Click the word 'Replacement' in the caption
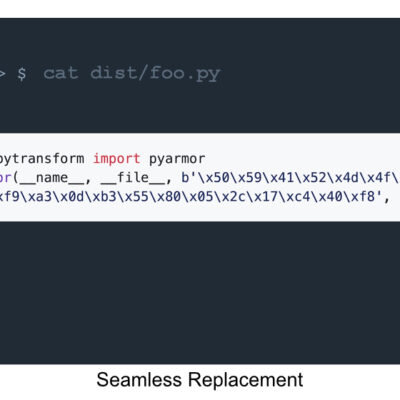Screen dimensions: 400x400 pyautogui.click(x=245, y=380)
